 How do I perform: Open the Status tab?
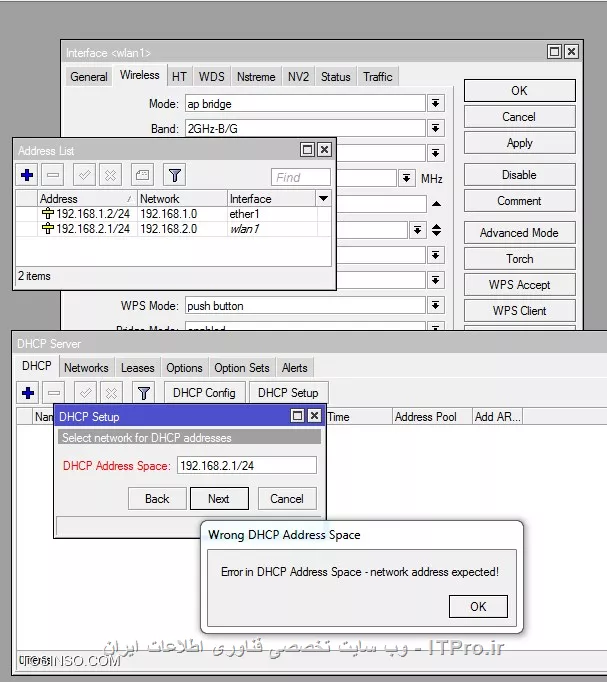click(336, 77)
